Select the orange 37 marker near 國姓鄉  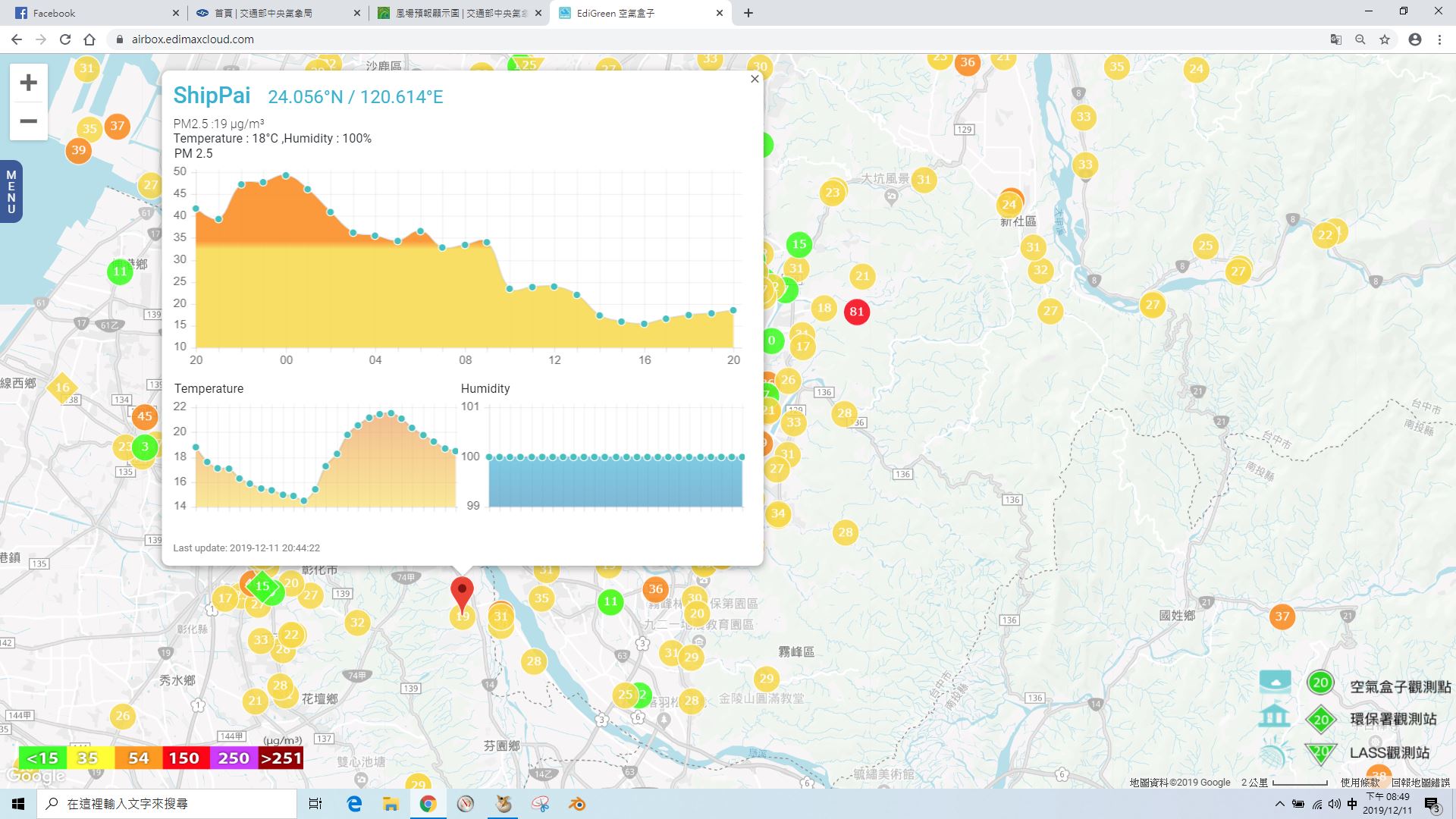1282,617
